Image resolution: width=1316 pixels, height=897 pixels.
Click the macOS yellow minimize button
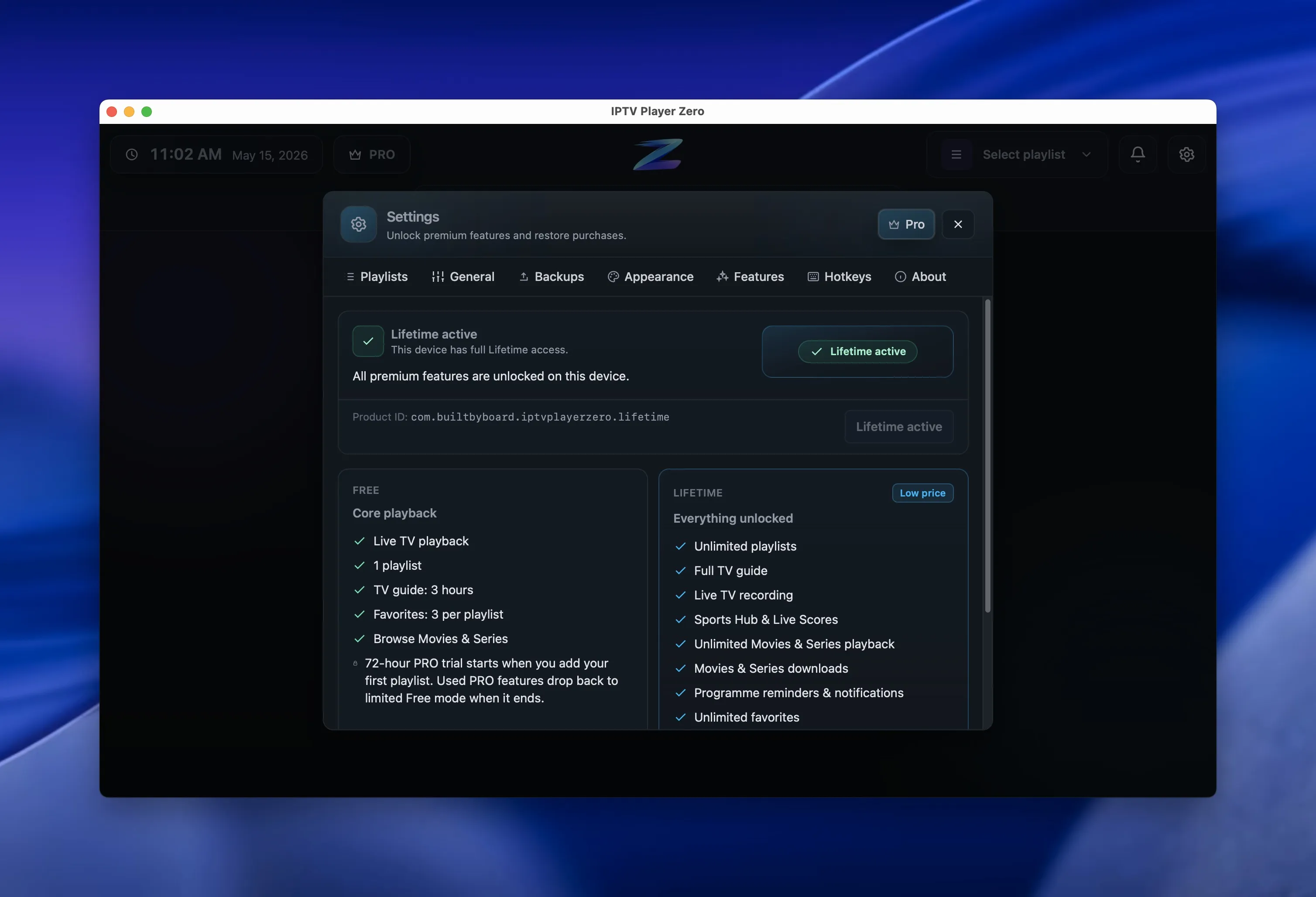point(129,112)
